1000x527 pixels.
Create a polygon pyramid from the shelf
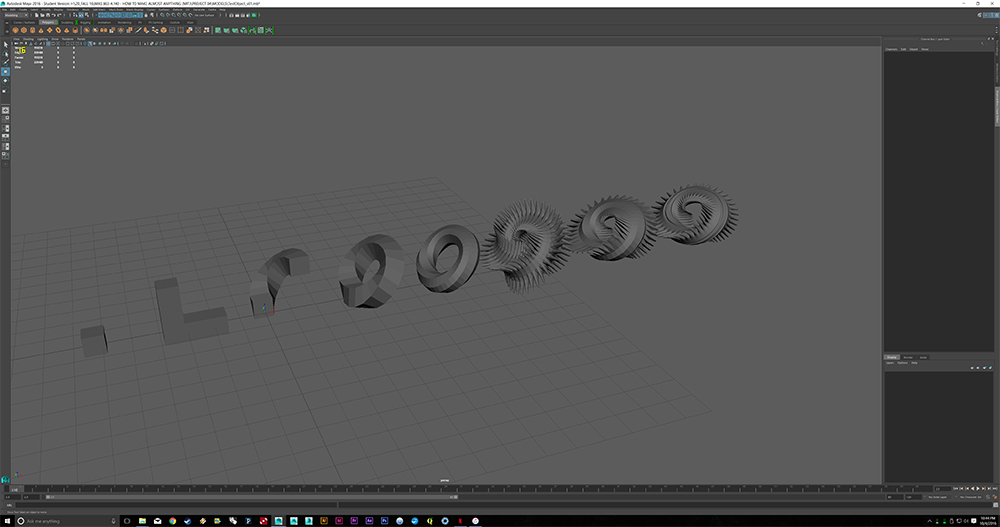(66, 30)
